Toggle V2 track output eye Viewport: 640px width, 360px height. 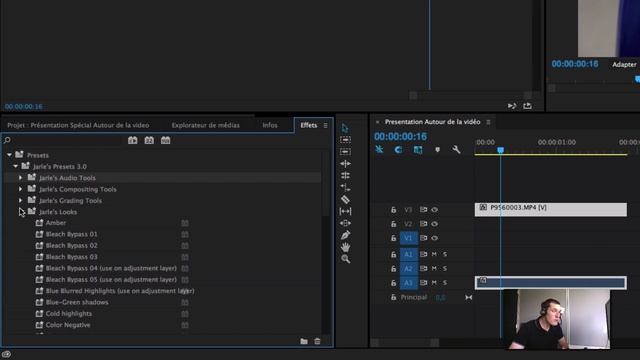[435, 224]
